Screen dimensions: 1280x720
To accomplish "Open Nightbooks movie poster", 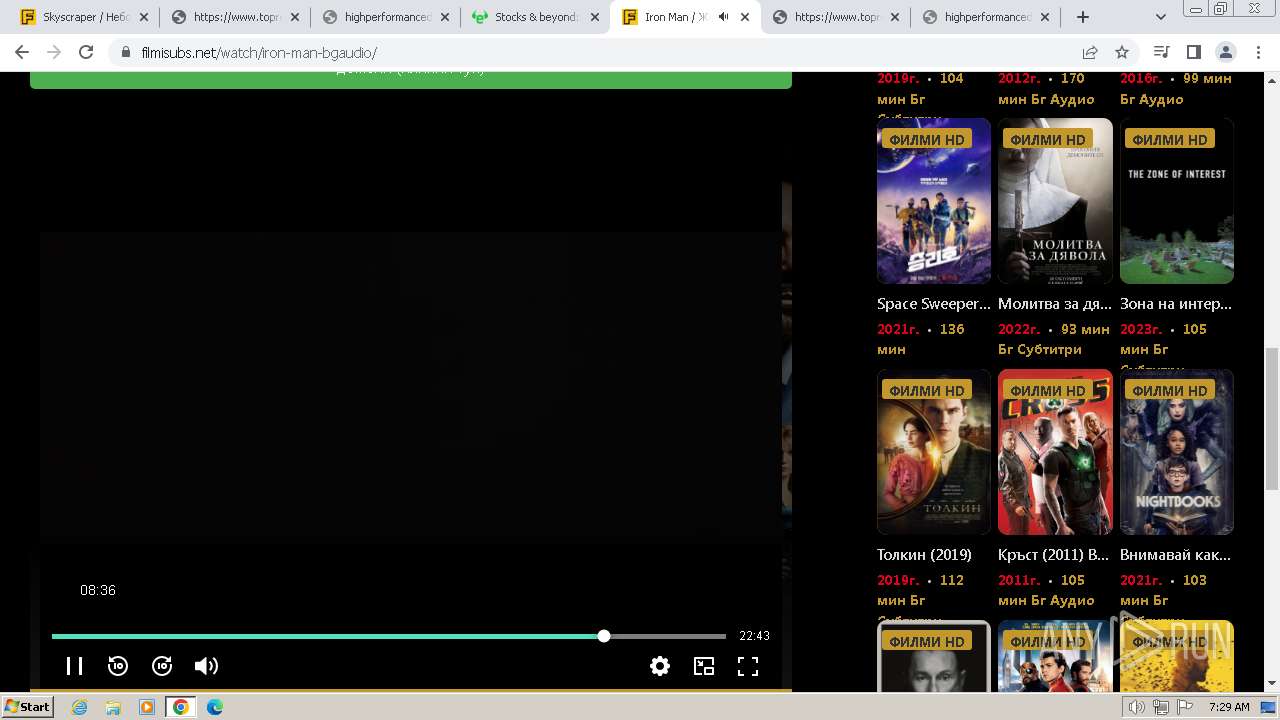I will coord(1177,452).
